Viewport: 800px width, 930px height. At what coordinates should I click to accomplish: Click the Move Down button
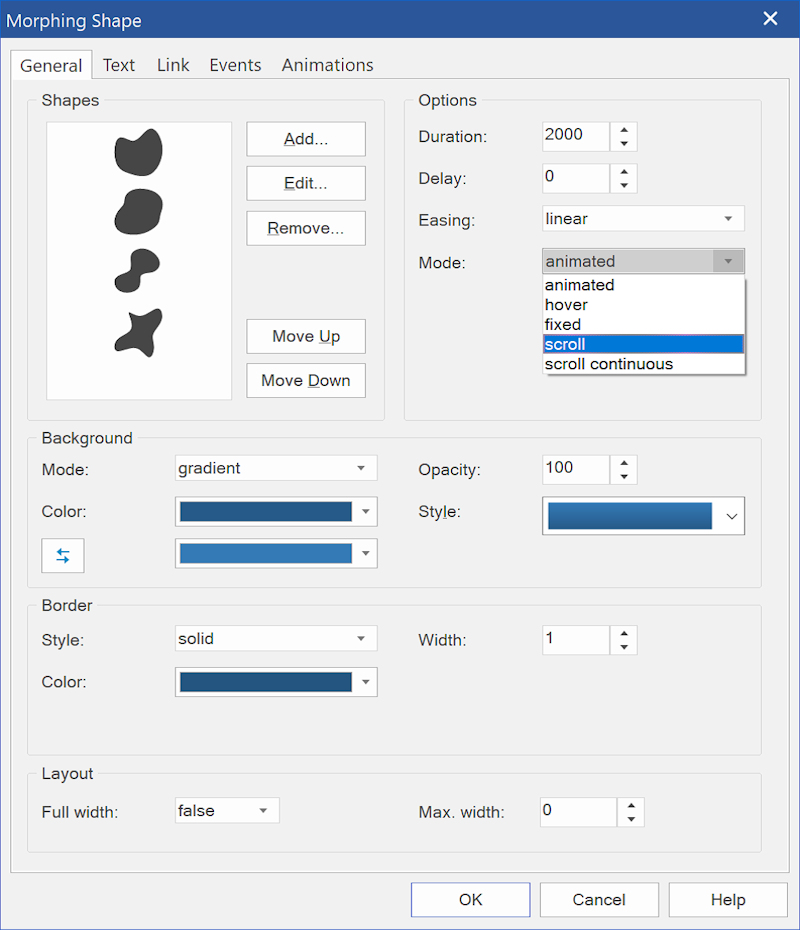(306, 380)
